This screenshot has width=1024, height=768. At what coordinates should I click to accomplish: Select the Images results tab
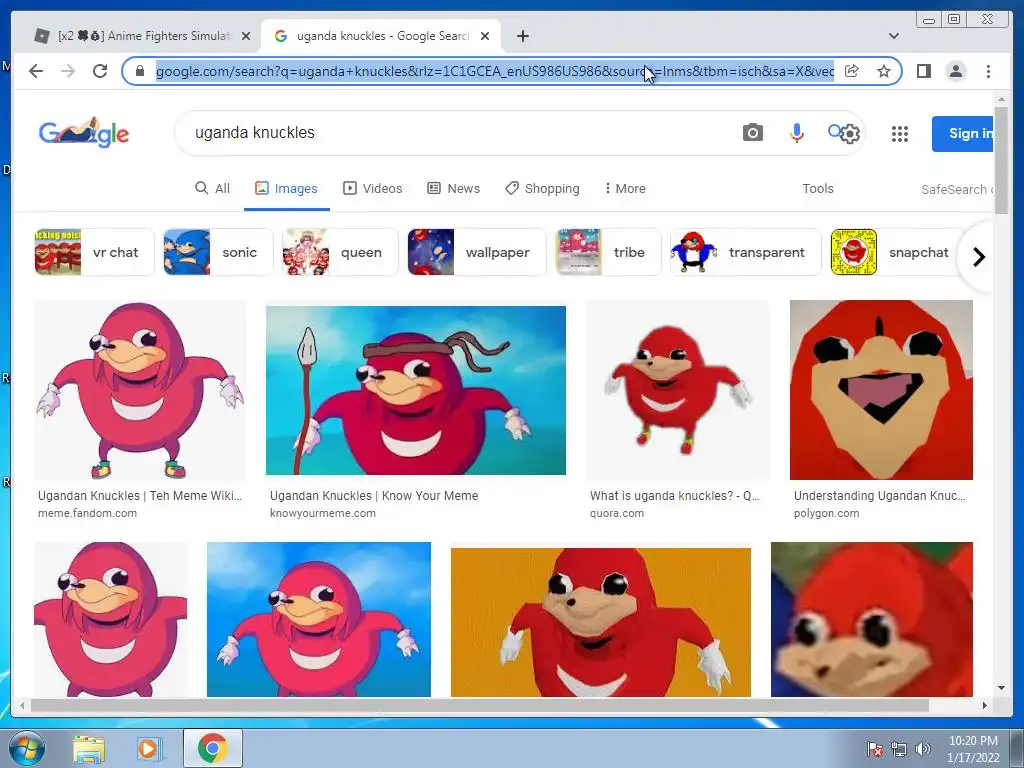pos(286,189)
